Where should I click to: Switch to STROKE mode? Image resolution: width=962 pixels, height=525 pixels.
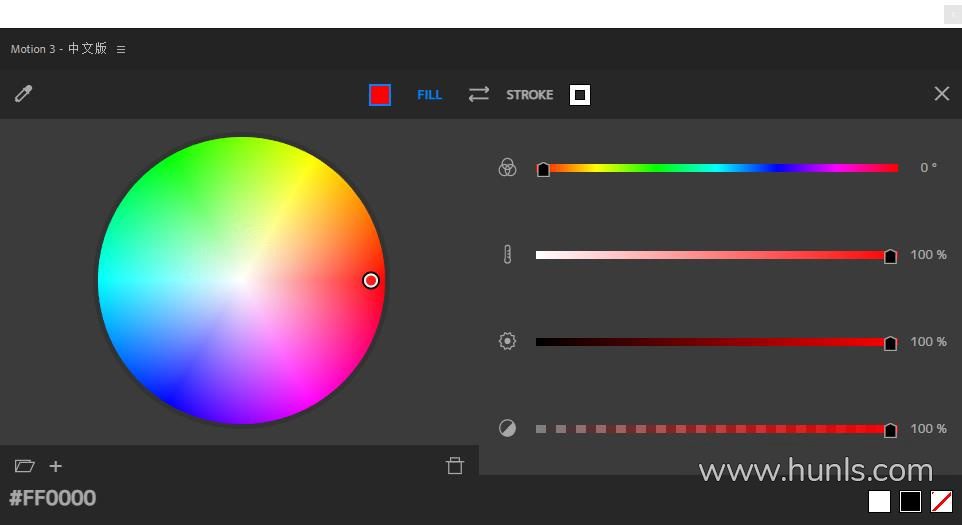coord(529,95)
